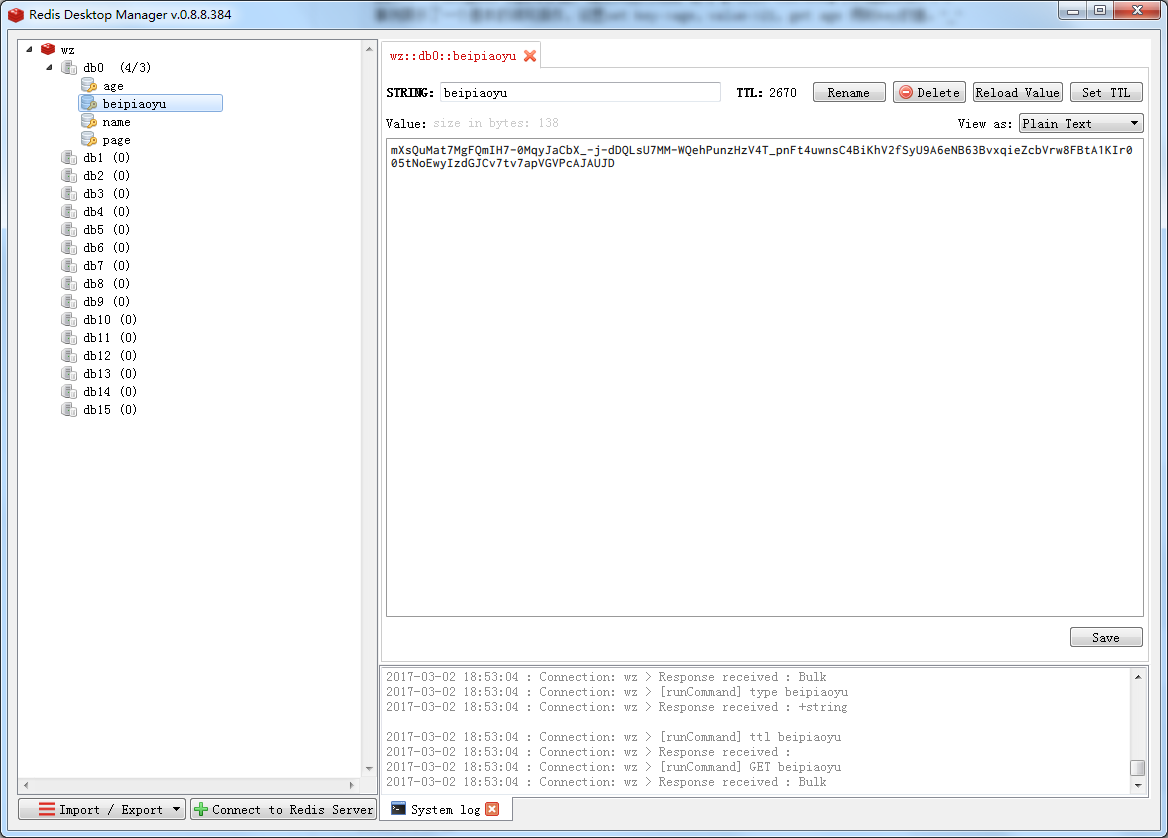The width and height of the screenshot is (1168, 838).
Task: Click the log scrollbar up arrow
Action: tap(1137, 676)
